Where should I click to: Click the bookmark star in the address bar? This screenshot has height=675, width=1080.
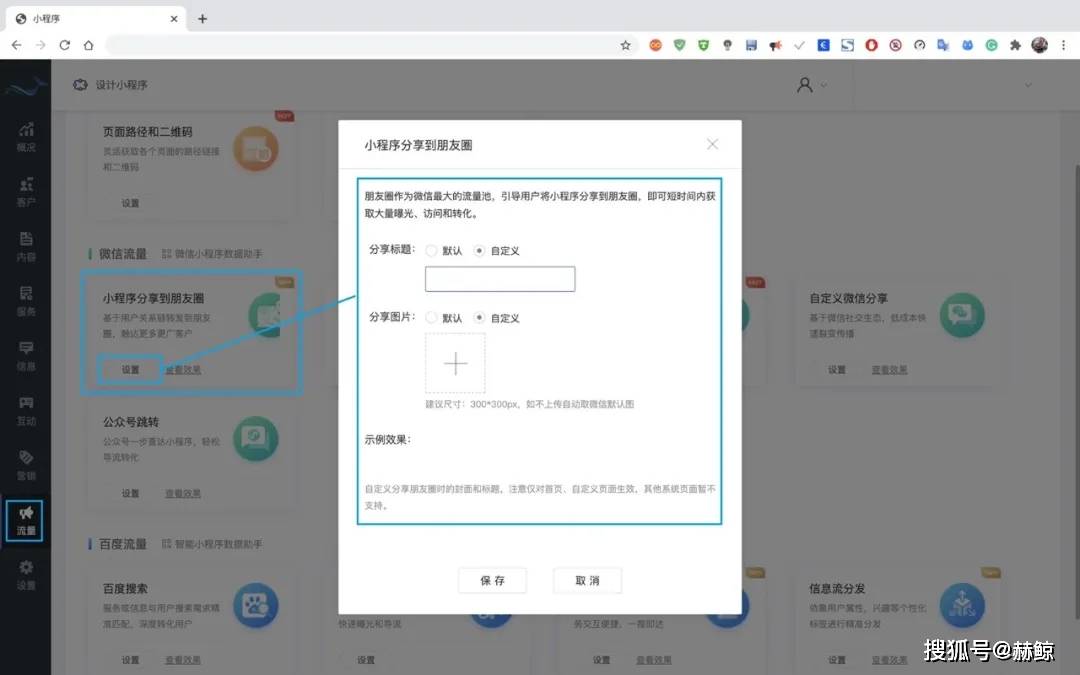[x=623, y=45]
